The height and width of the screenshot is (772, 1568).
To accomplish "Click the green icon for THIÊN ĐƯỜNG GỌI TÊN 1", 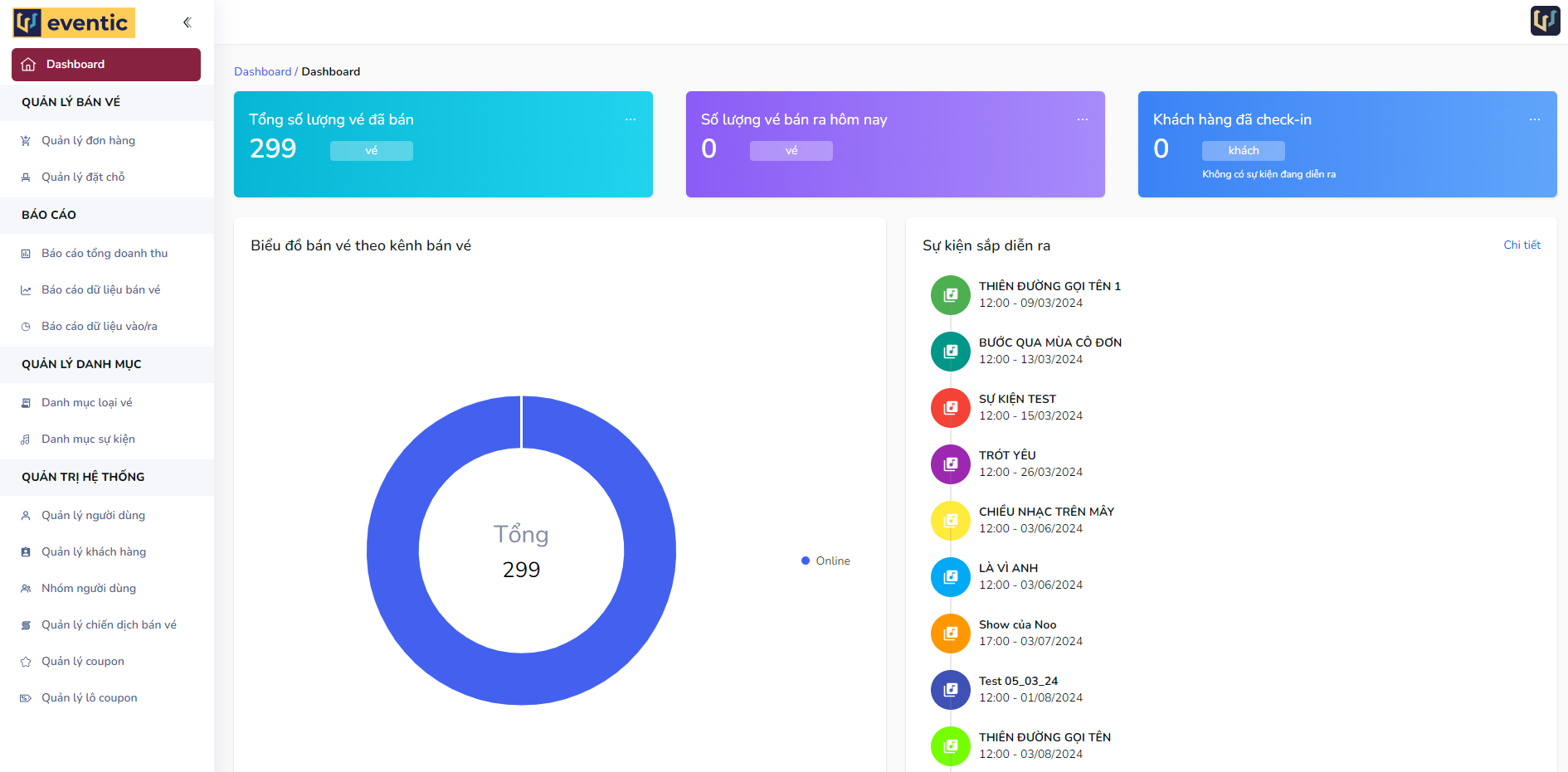I will tap(950, 295).
